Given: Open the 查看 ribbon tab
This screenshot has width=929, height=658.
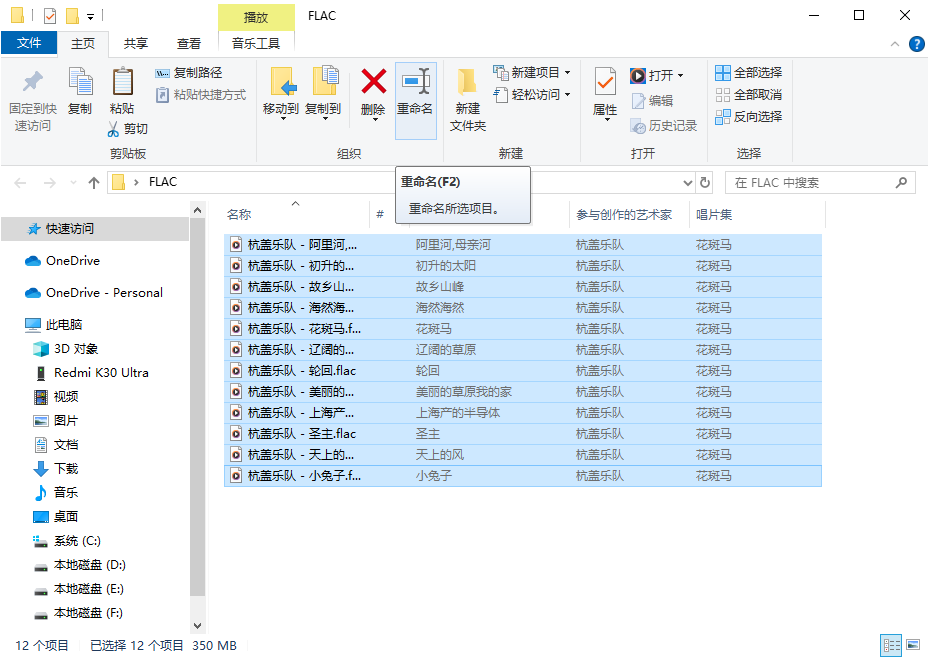Looking at the screenshot, I should 190,43.
